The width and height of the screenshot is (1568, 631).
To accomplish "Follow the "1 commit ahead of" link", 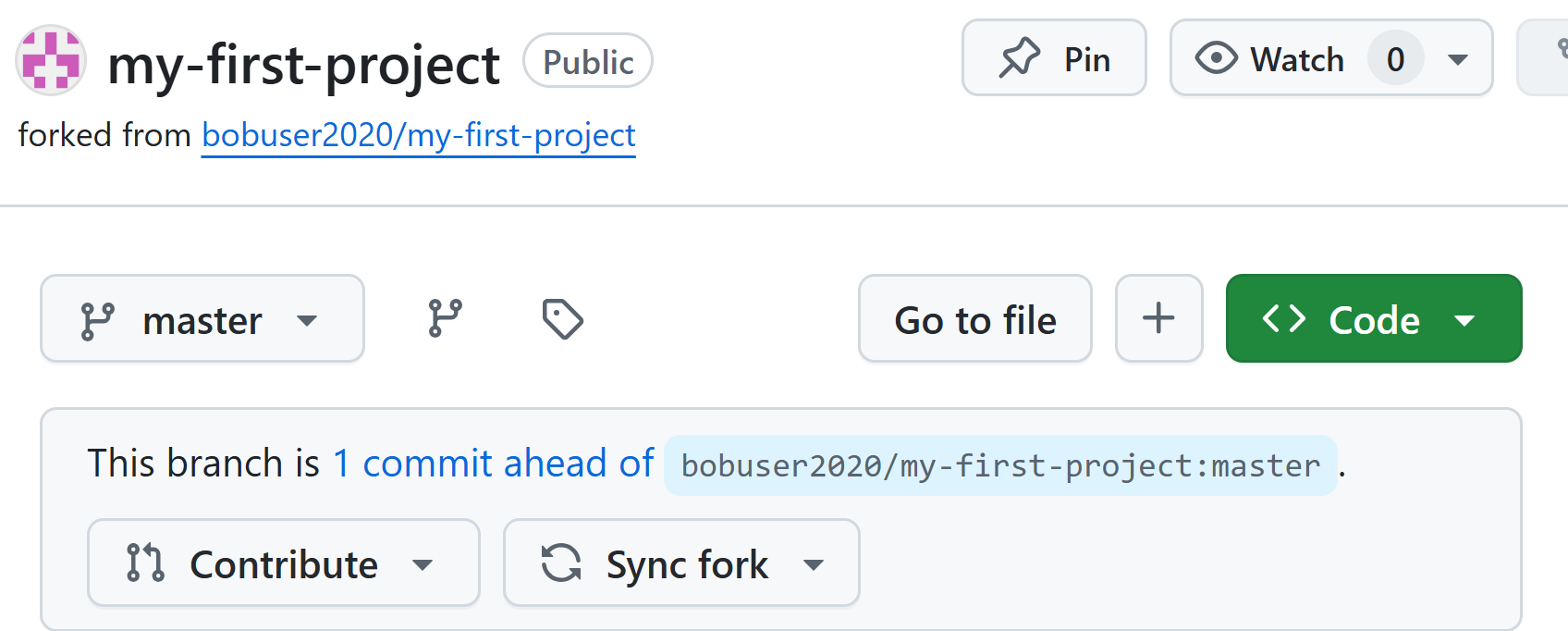I will [x=494, y=464].
